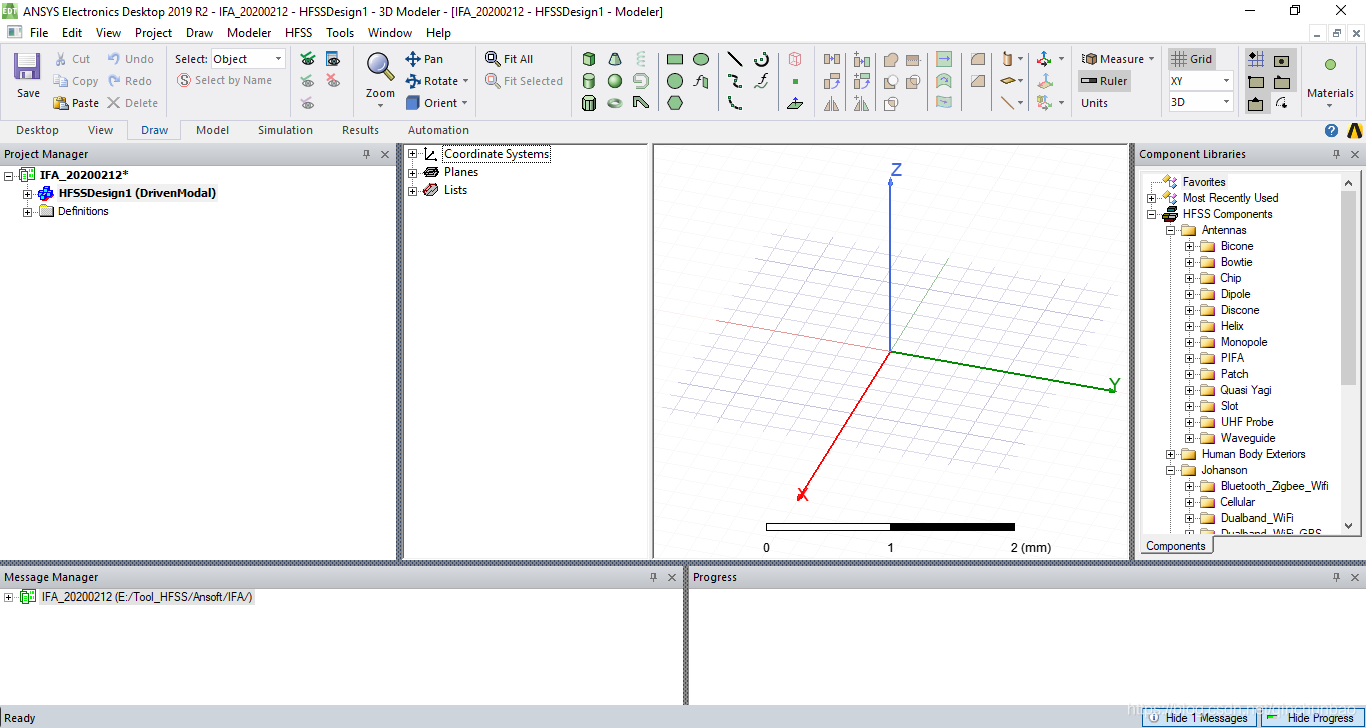Open the HFSS menu
Screen dimensions: 1366x728
[x=298, y=33]
